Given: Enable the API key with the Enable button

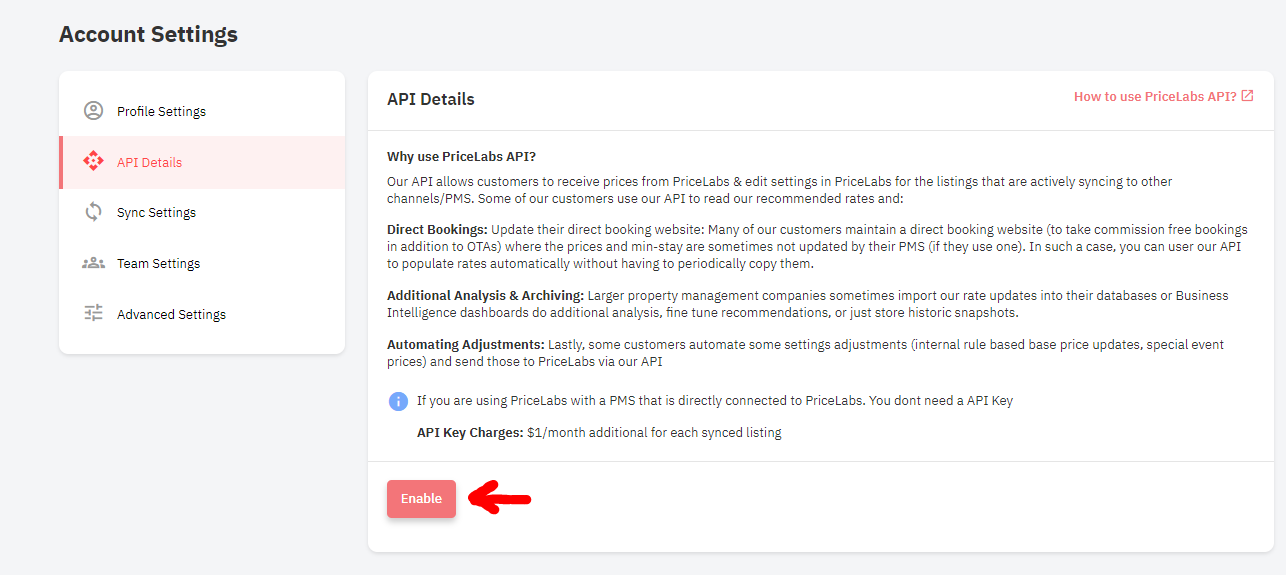Looking at the screenshot, I should tap(421, 499).
